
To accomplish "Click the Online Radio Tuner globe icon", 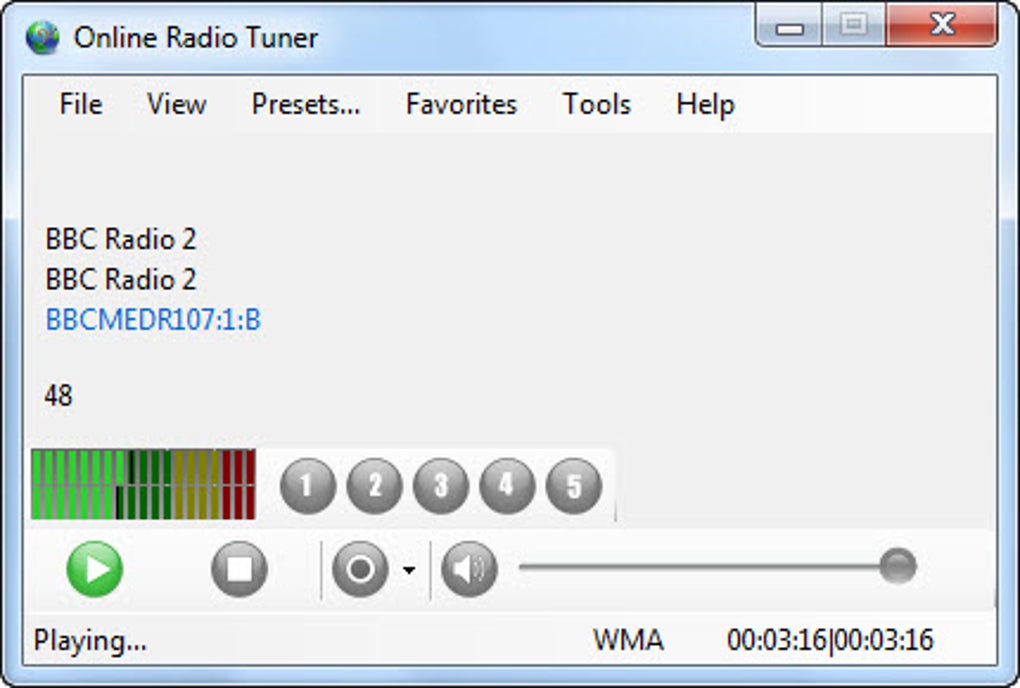I will coord(42,37).
